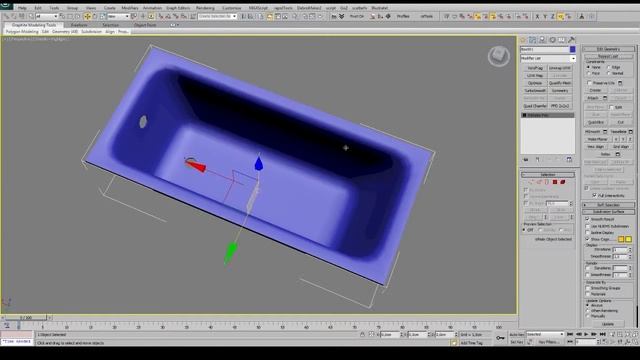Toggle Preserve UVs checkbox
This screenshot has height=360, width=640.
pos(589,83)
